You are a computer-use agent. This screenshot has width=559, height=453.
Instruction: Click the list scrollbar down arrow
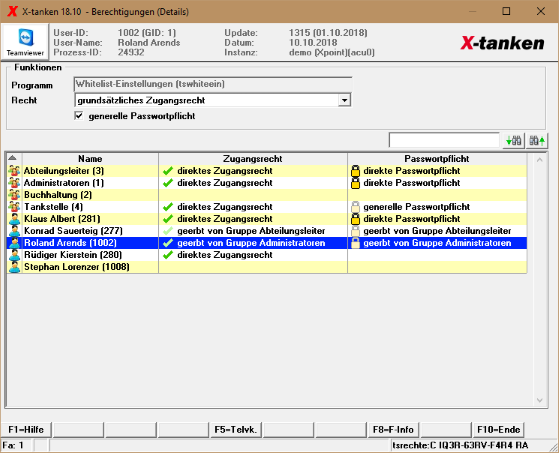539,400
